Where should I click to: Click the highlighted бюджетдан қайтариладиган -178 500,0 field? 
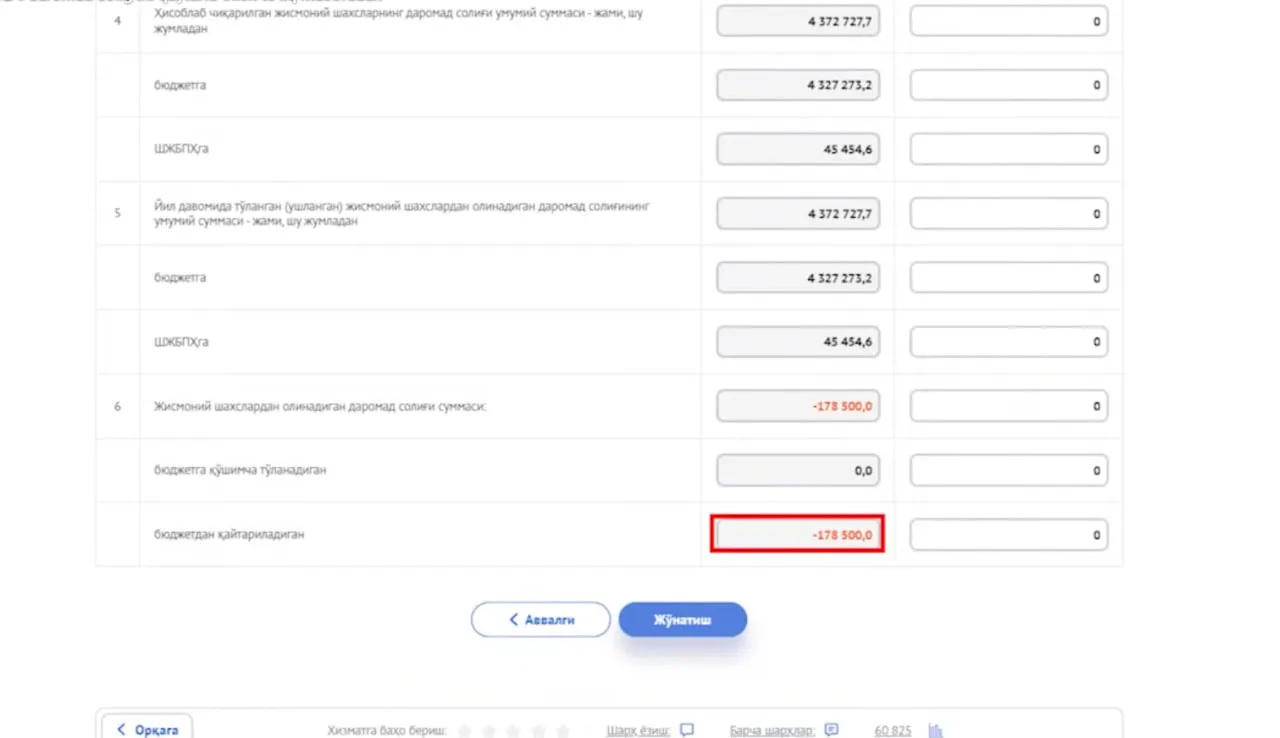[797, 535]
